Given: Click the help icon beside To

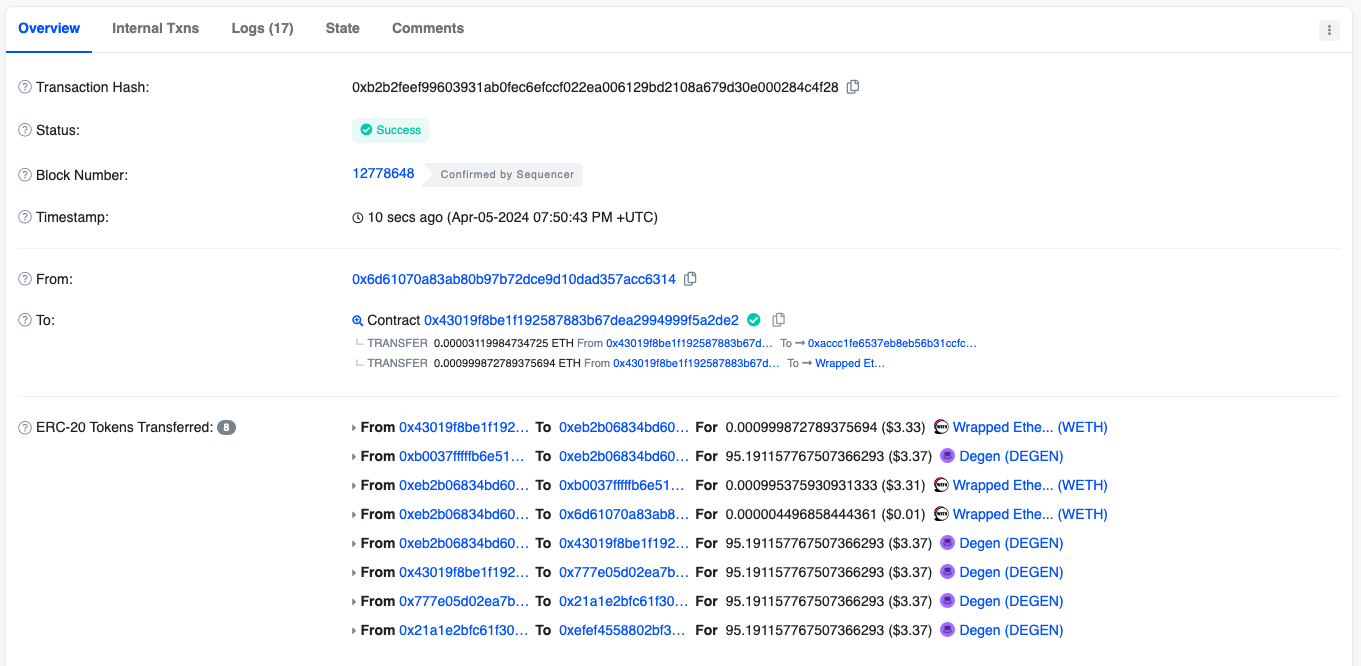Looking at the screenshot, I should coord(25,321).
